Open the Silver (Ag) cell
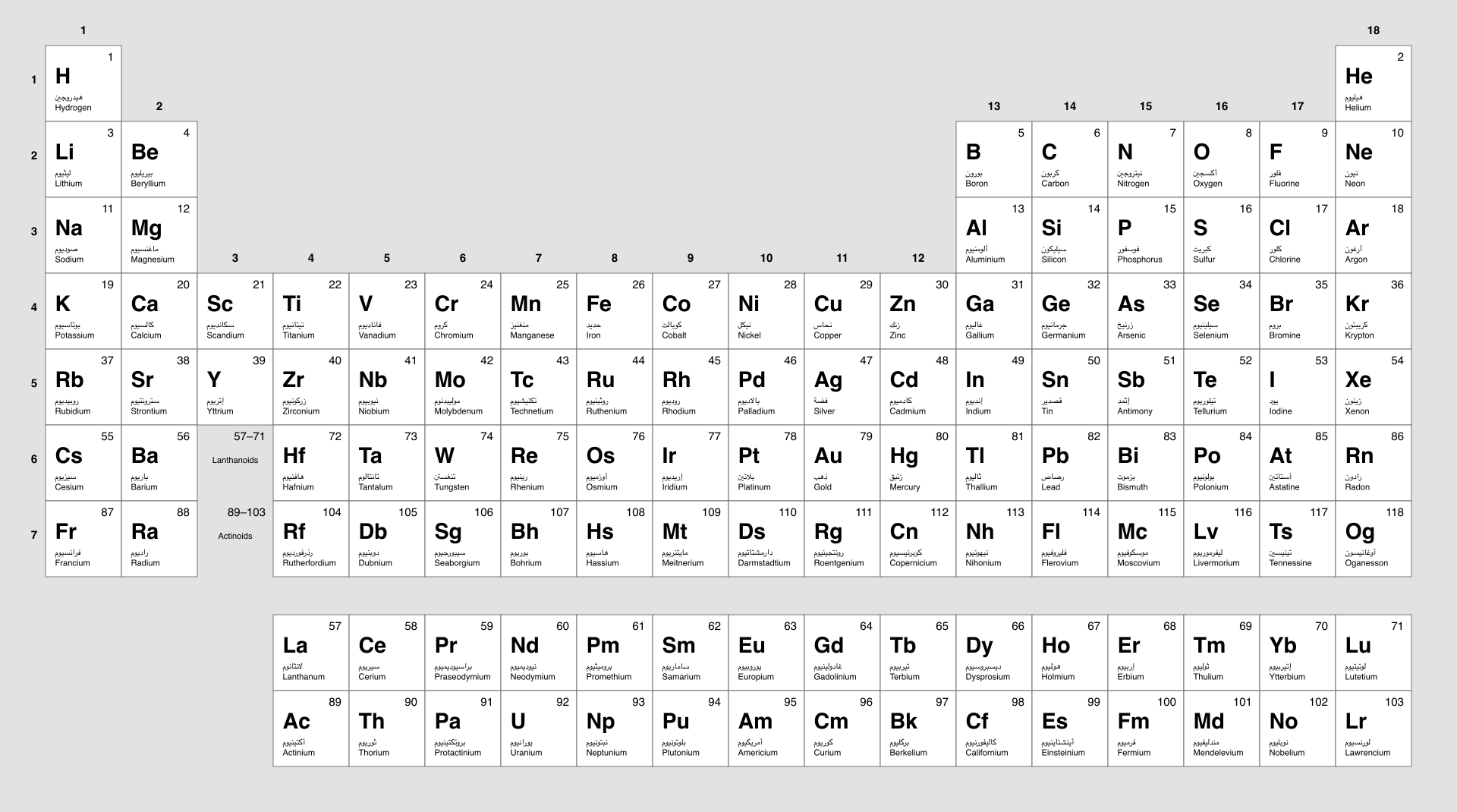The width and height of the screenshot is (1457, 812). [x=842, y=387]
